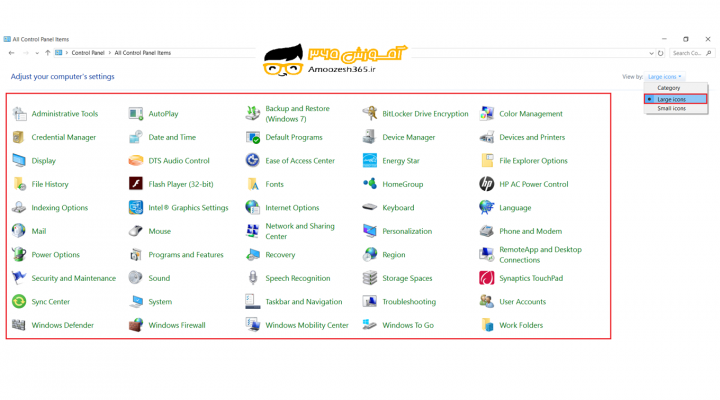Open the Programs and Features link
The height and width of the screenshot is (400, 720).
pos(186,254)
